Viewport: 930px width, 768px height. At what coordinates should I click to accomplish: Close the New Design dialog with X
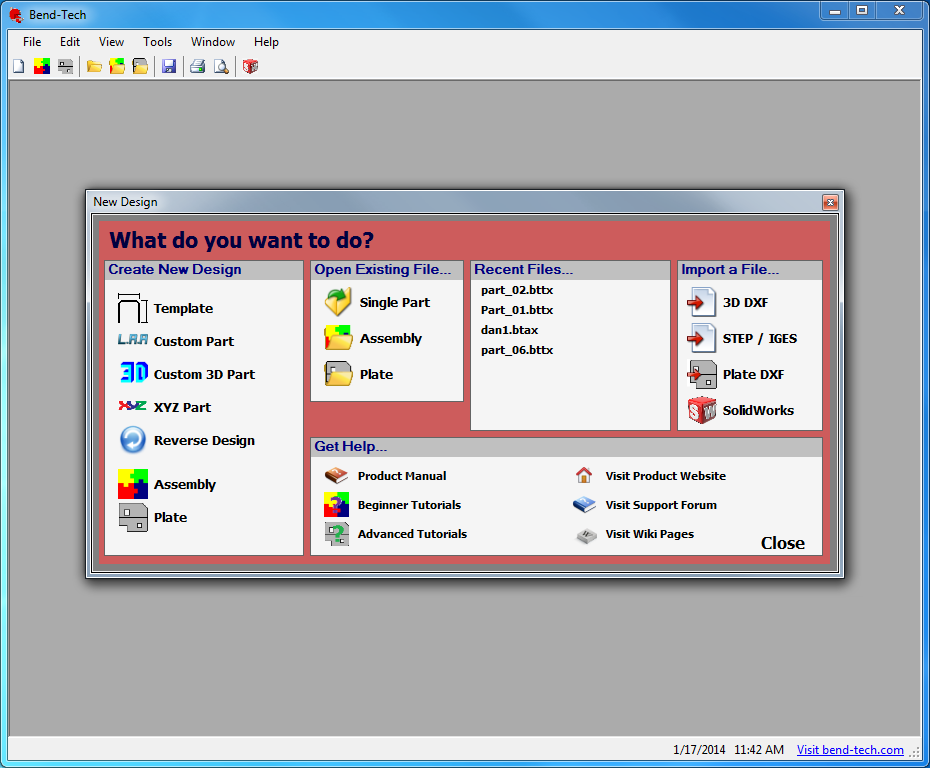(x=830, y=202)
